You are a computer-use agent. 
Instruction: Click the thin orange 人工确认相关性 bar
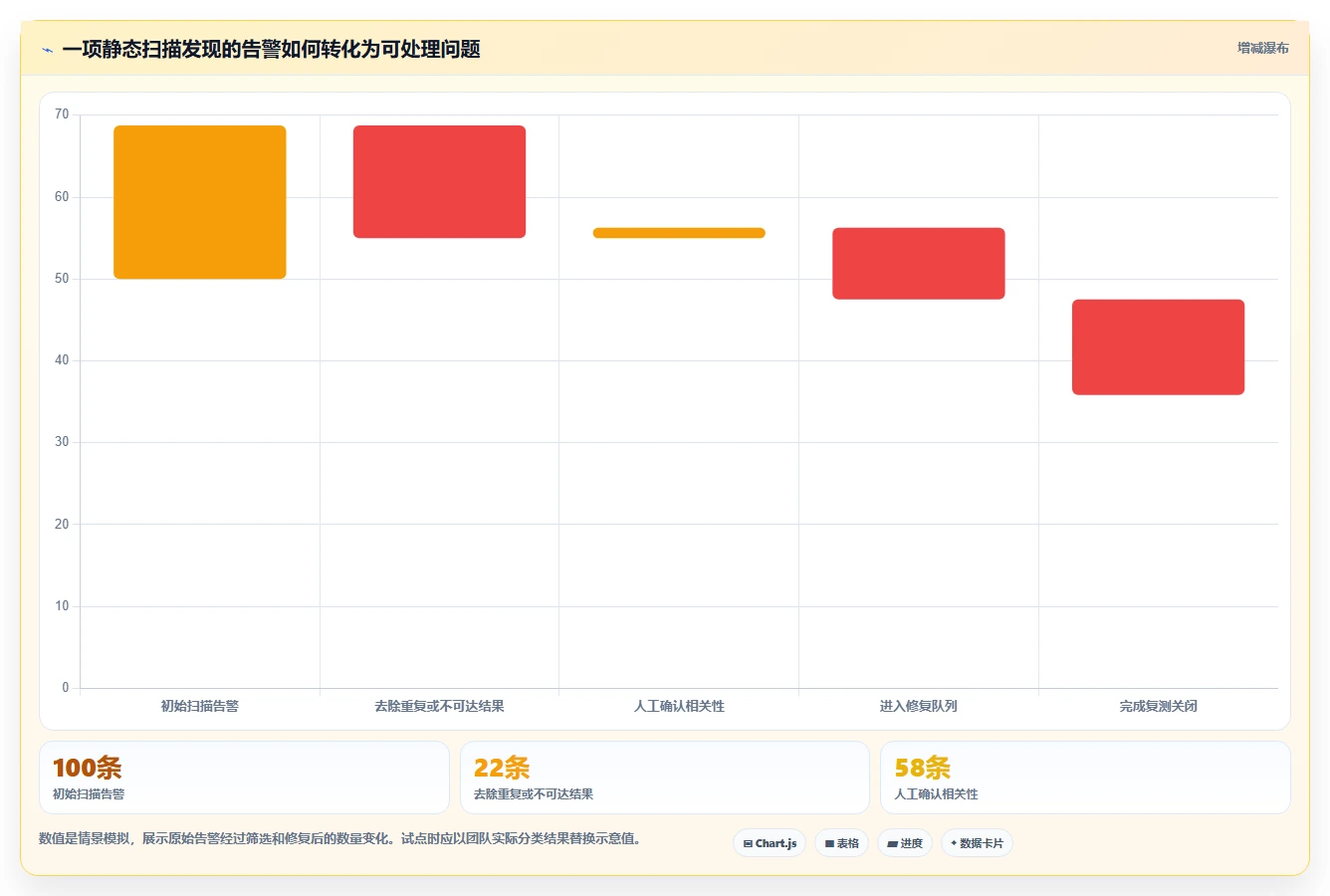click(x=679, y=233)
